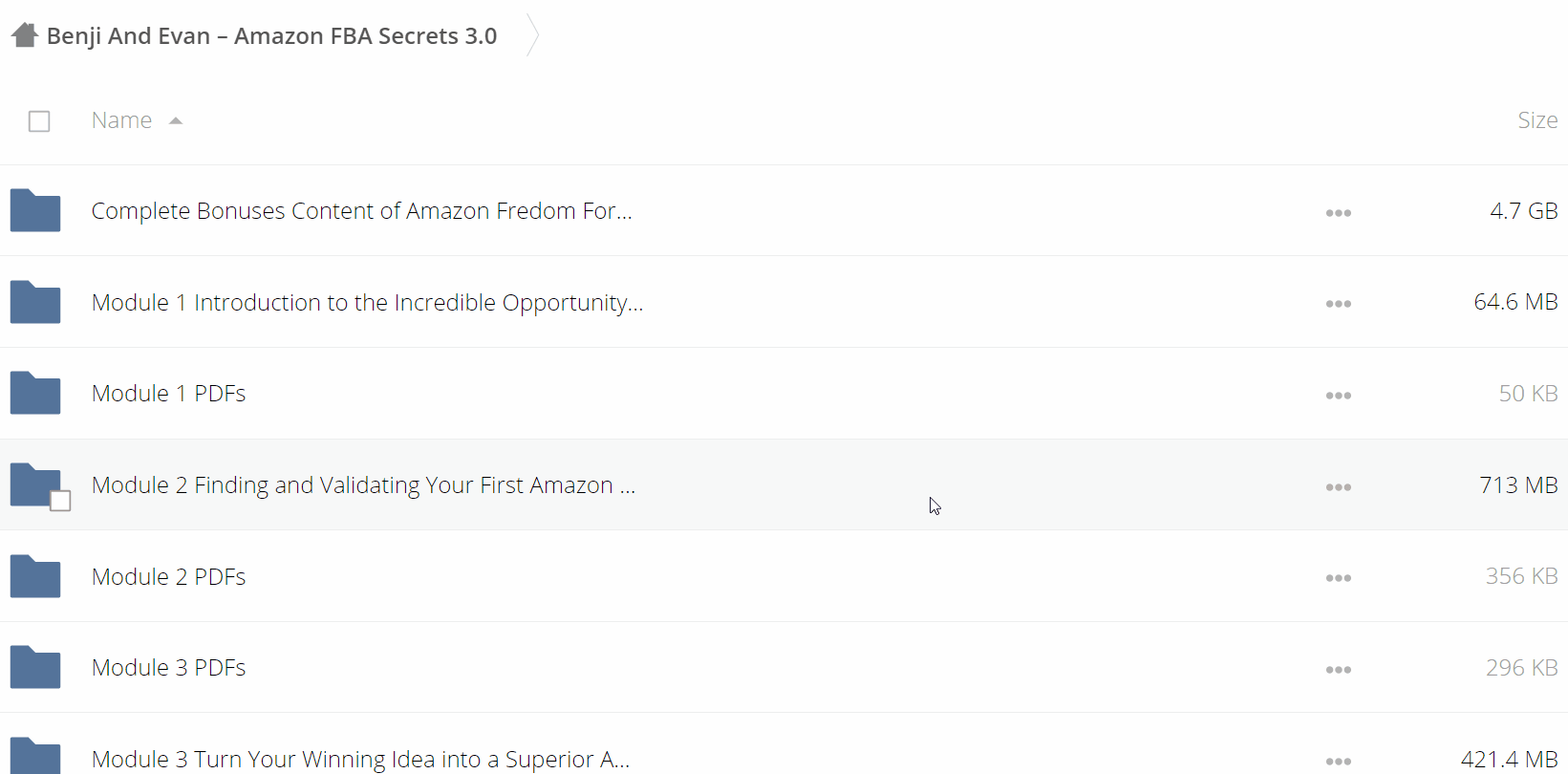
Task: Click the Complete Bonuses Content folder icon
Action: (35, 210)
